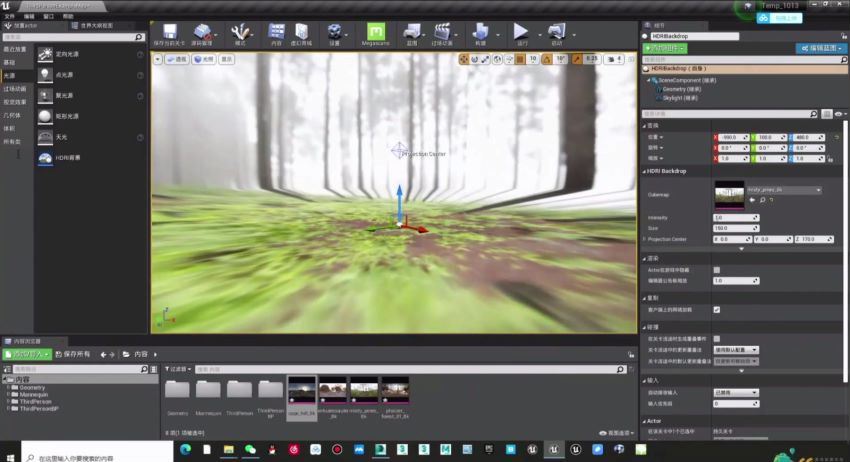Select the HDRI Backdrop actor in the place panel
The width and height of the screenshot is (850, 462).
(x=46, y=158)
